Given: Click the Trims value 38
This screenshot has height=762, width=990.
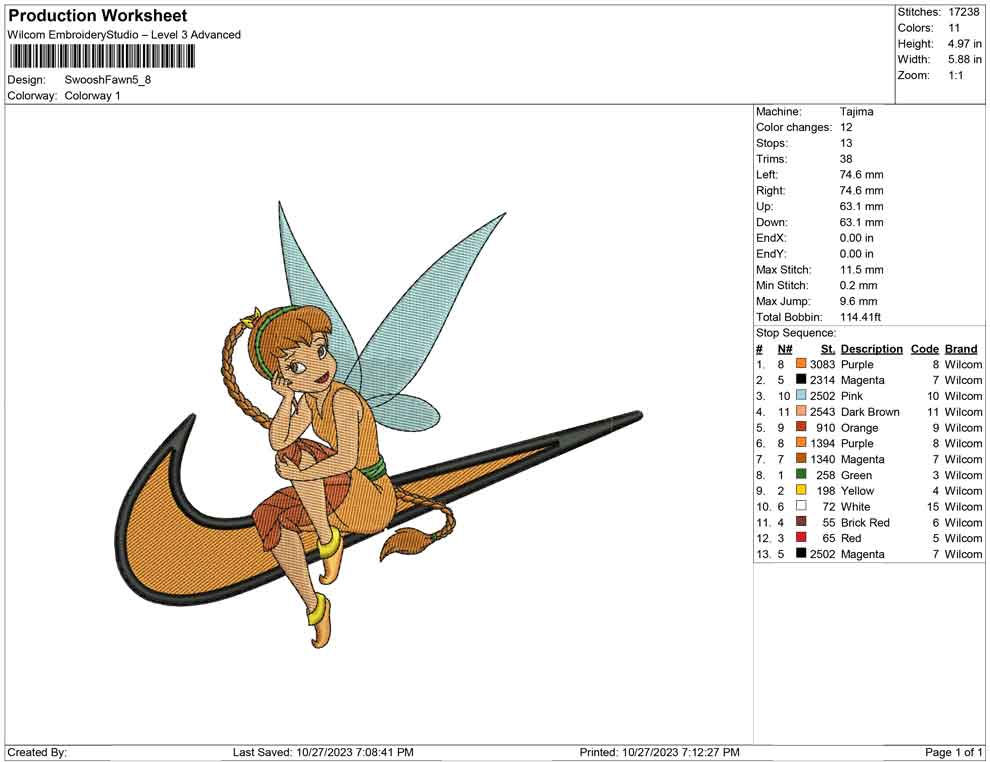Looking at the screenshot, I should (x=846, y=159).
